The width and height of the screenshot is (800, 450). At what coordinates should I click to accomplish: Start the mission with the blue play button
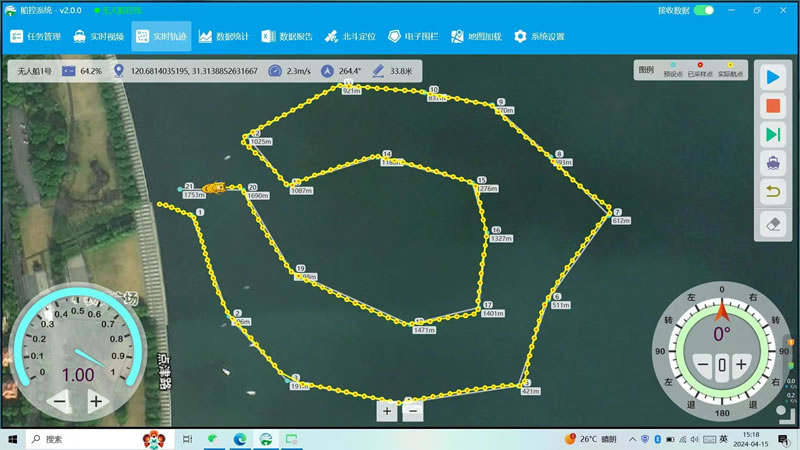(773, 77)
